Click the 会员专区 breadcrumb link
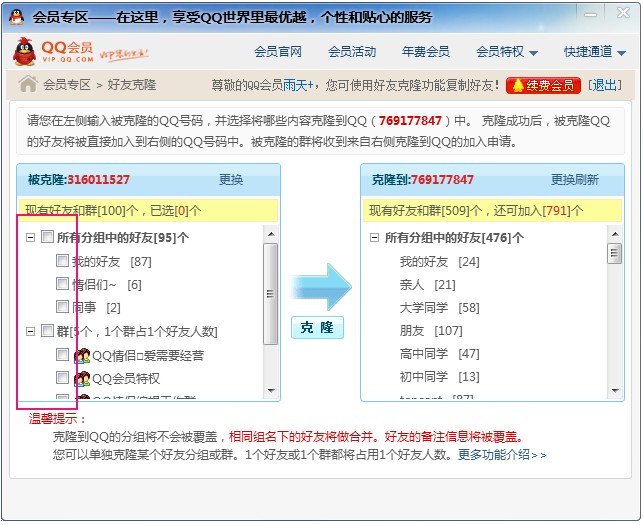The image size is (643, 525). pos(67,85)
